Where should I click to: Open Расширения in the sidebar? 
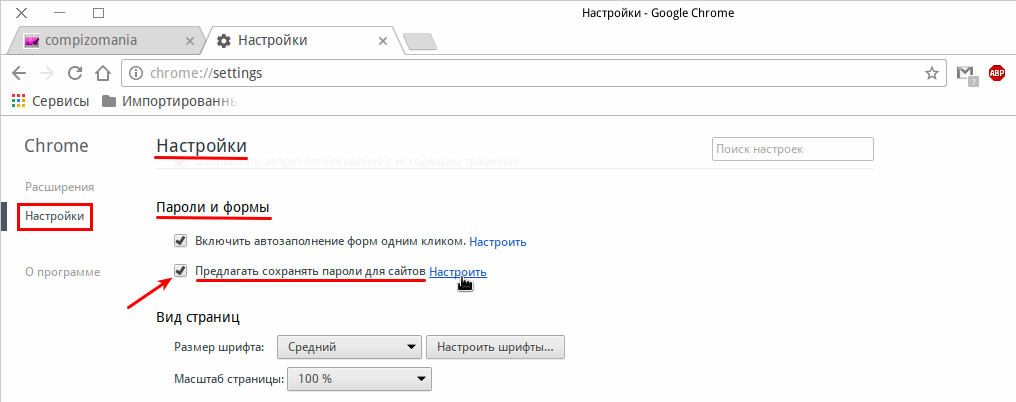(x=60, y=187)
